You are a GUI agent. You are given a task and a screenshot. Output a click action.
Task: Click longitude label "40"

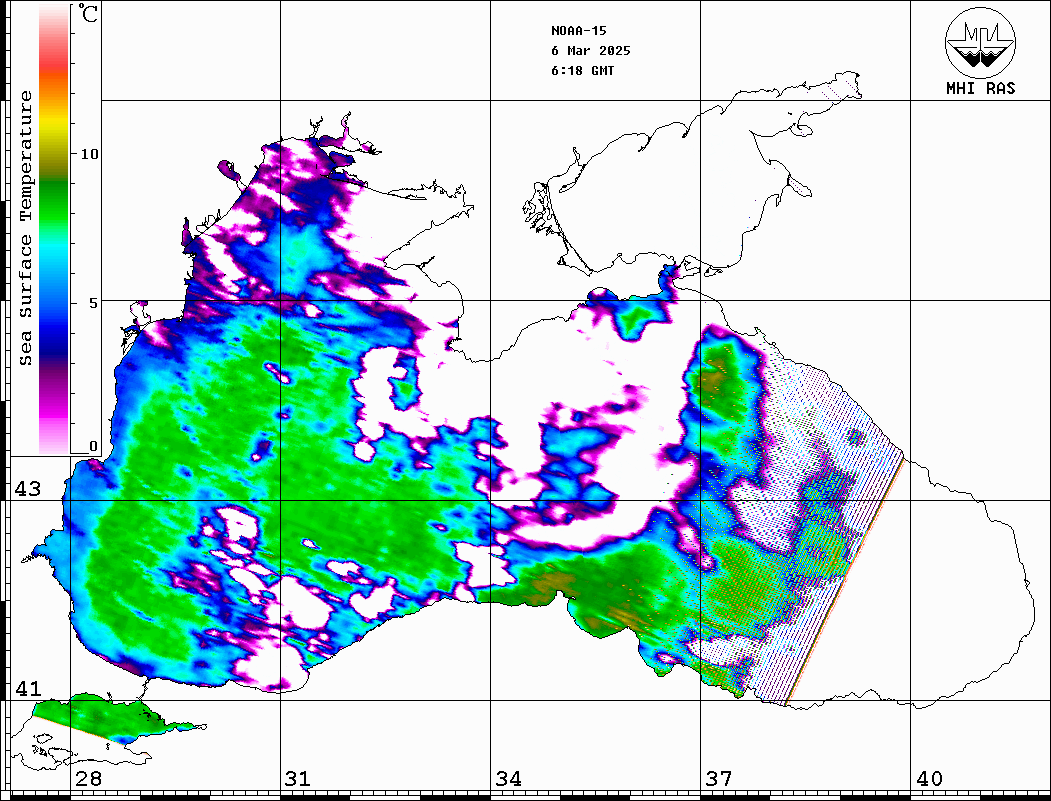(x=929, y=779)
